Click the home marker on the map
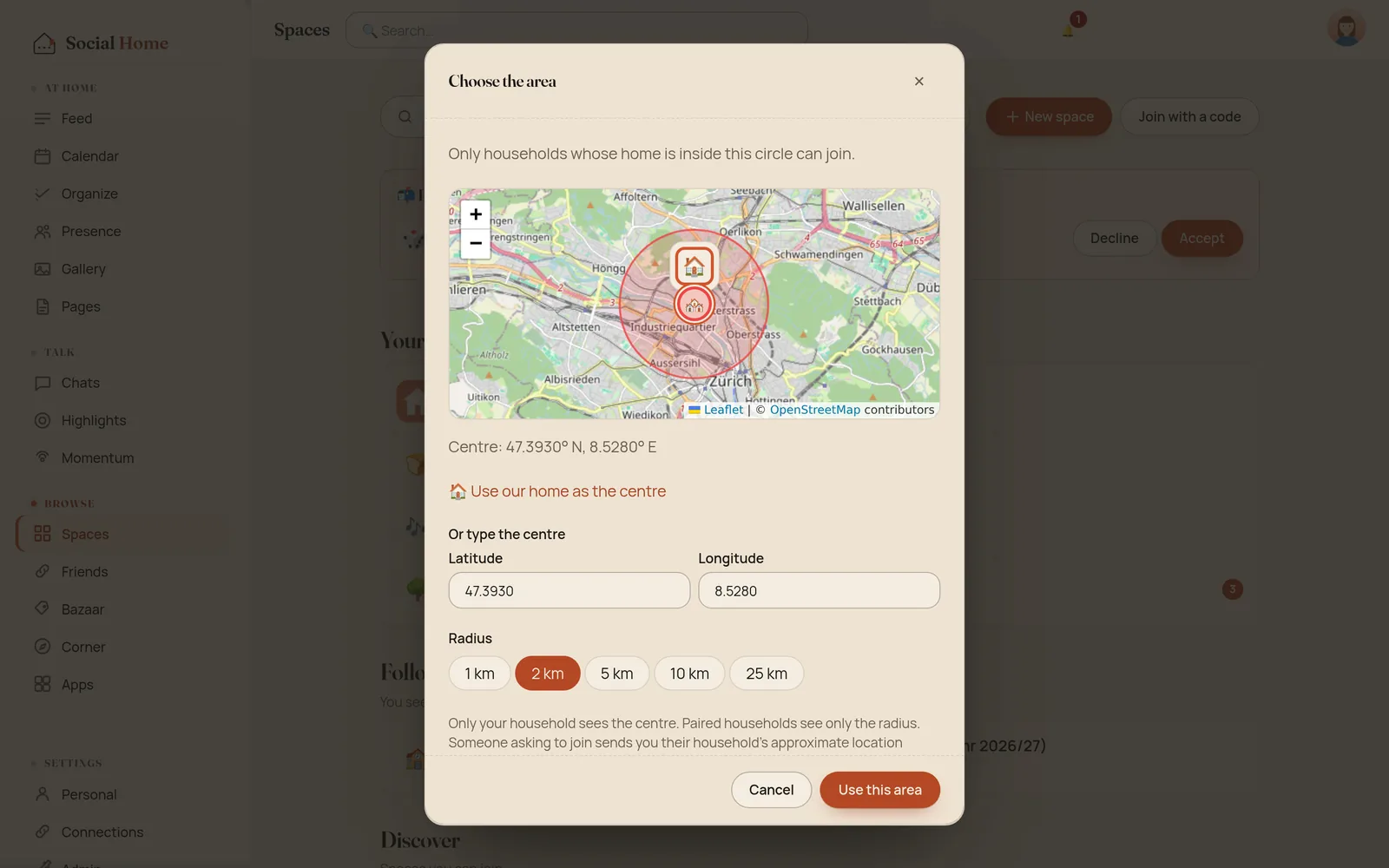This screenshot has width=1389, height=868. [694, 266]
